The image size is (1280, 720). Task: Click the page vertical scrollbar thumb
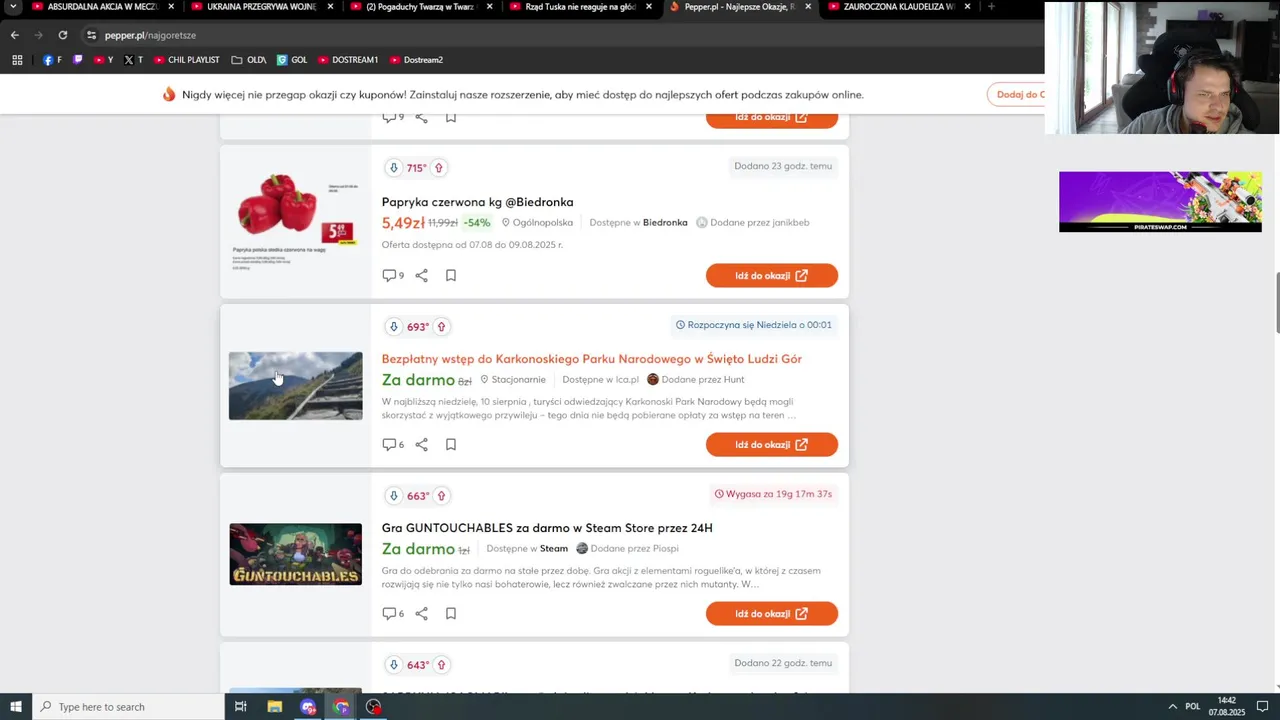point(1276,303)
